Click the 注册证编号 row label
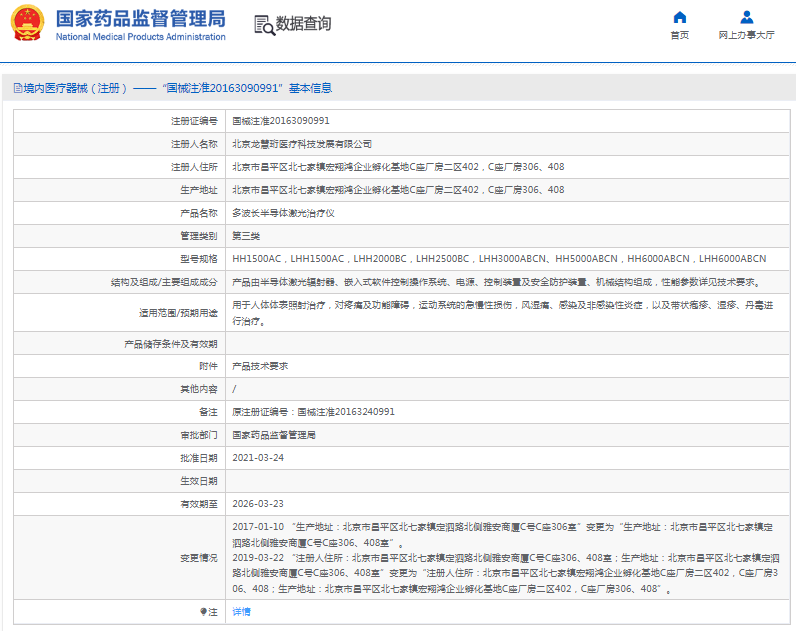The width and height of the screenshot is (796, 631). click(x=194, y=121)
